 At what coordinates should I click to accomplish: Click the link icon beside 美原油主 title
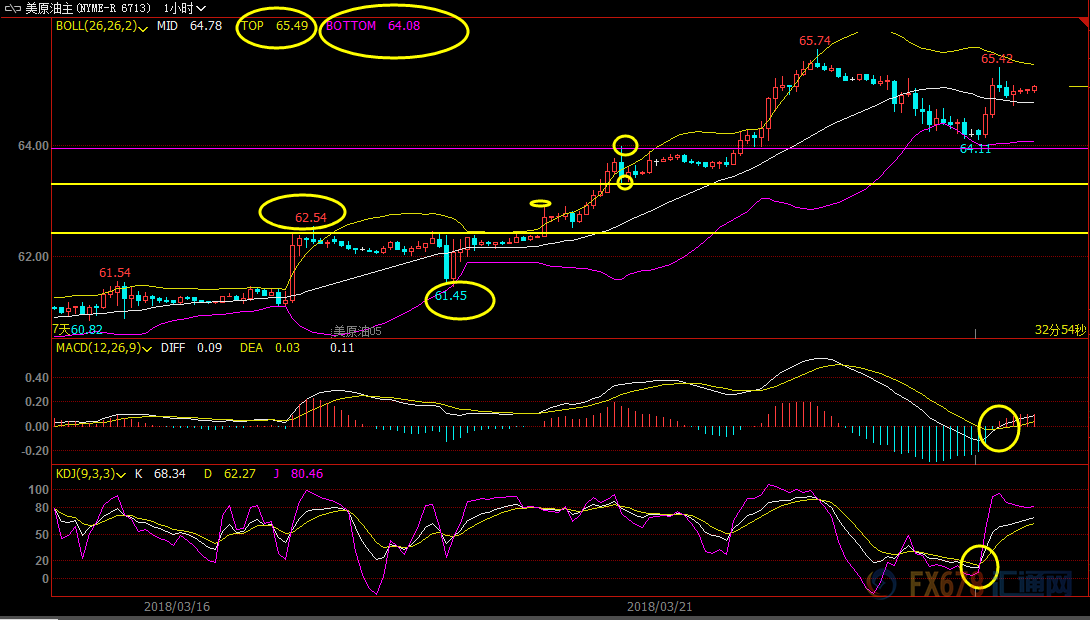[x=13, y=8]
